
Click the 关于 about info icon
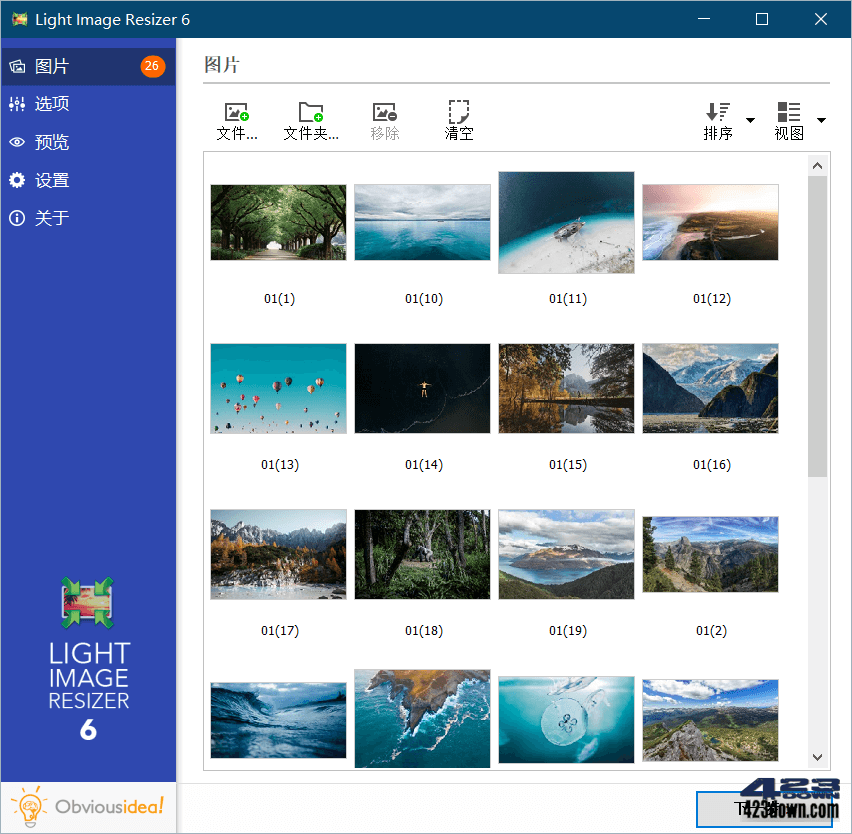(18, 218)
